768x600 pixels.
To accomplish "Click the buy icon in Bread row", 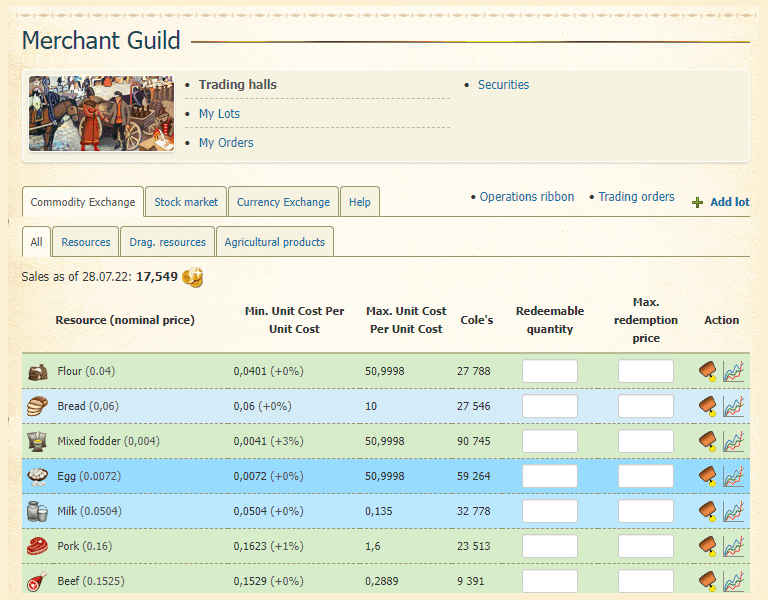I will (707, 406).
